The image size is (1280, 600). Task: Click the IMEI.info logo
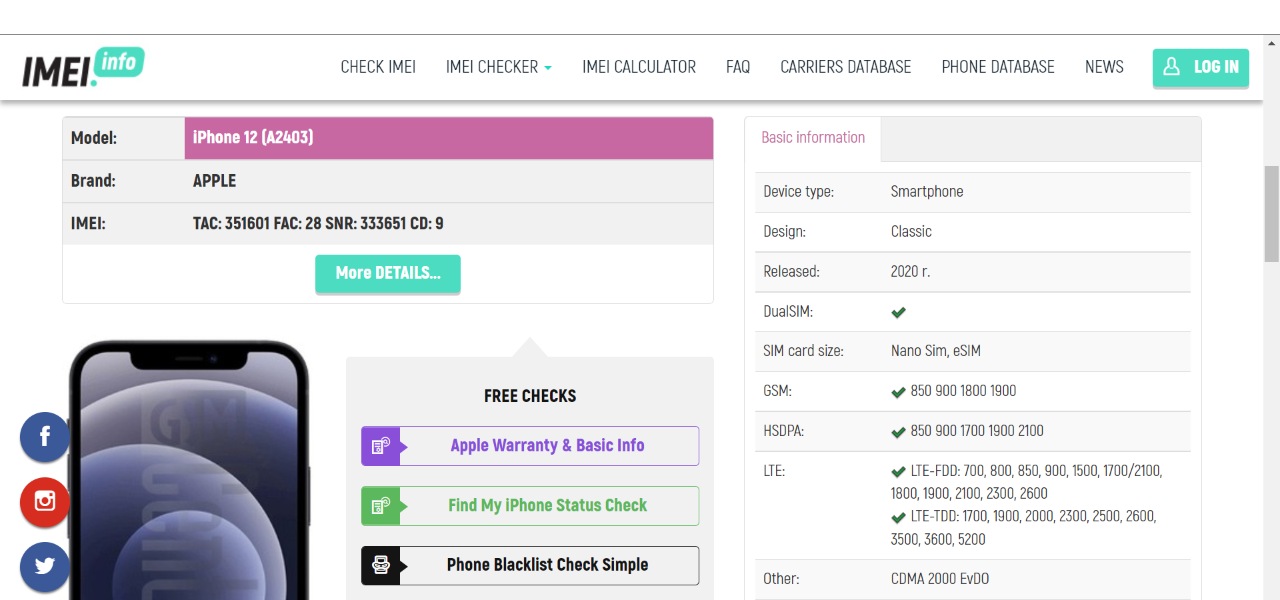click(x=83, y=67)
